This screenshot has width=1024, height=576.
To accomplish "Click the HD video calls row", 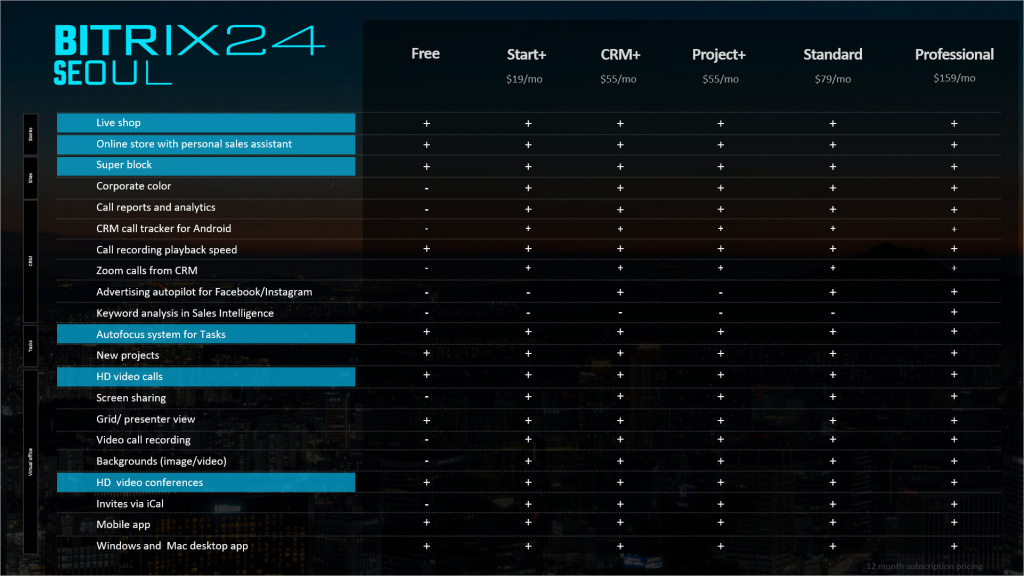I will coord(206,376).
